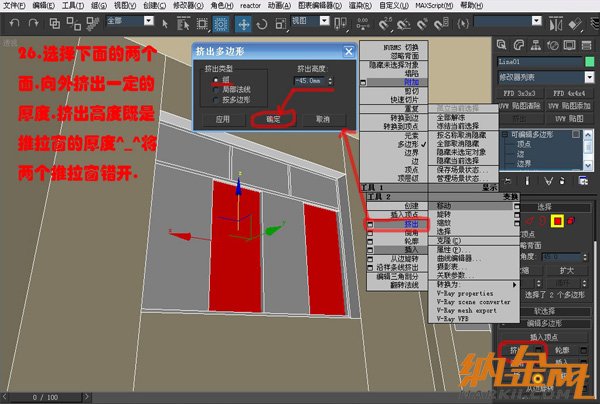This screenshot has width=600, height=404.
Task: Select the 局部法线 radio button
Action: (215, 90)
